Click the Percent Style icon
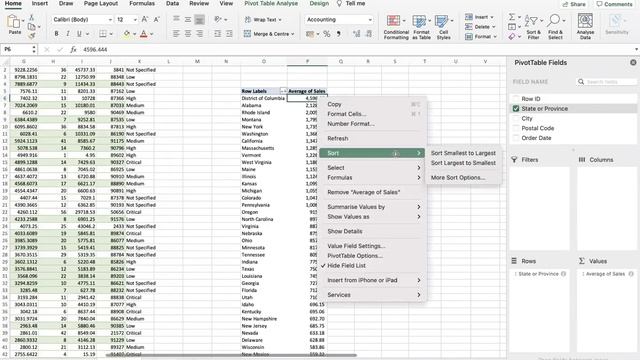Screen dimensions: 640x360 [x=327, y=34]
